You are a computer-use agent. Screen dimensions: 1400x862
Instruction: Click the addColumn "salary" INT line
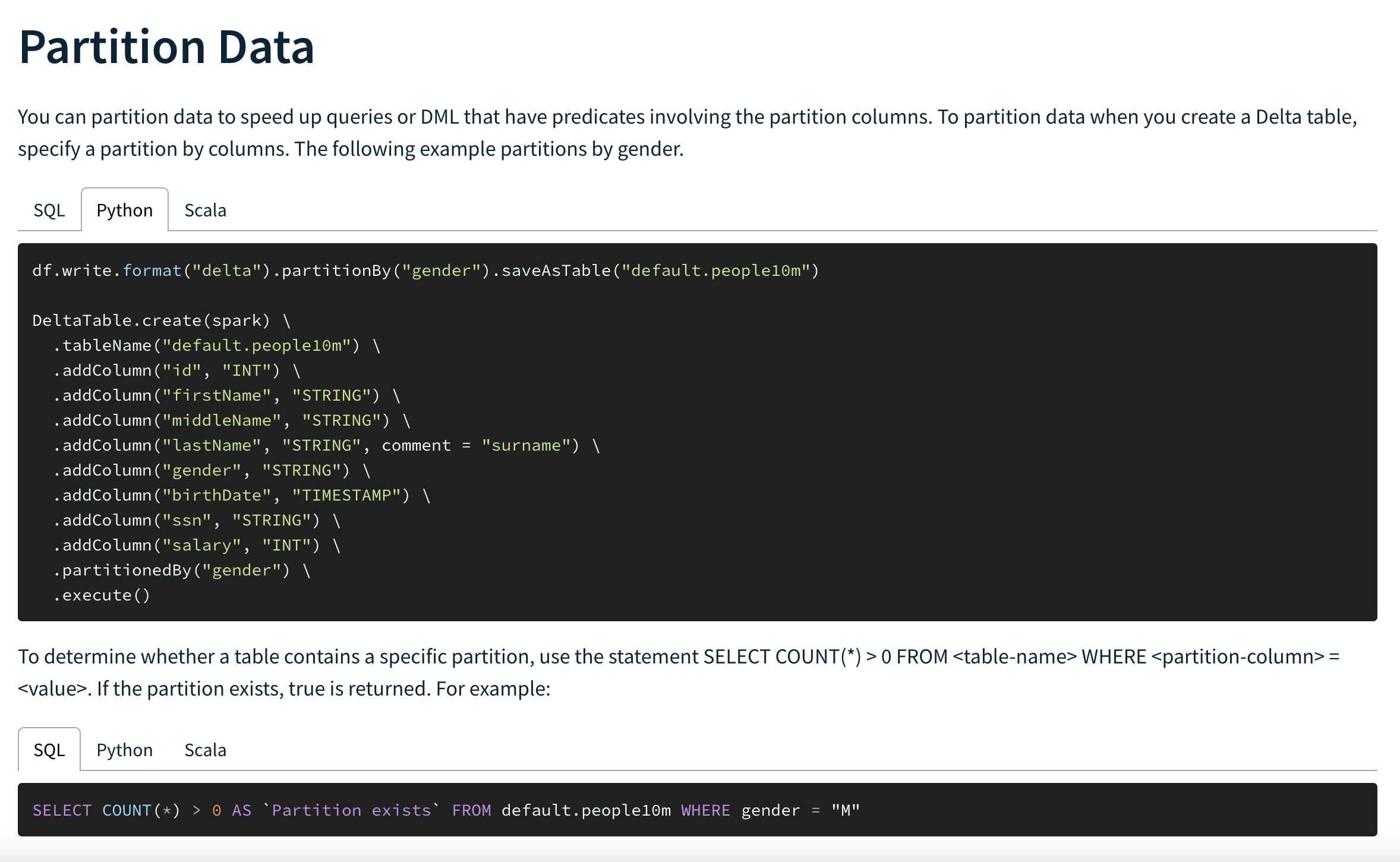pyautogui.click(x=196, y=546)
